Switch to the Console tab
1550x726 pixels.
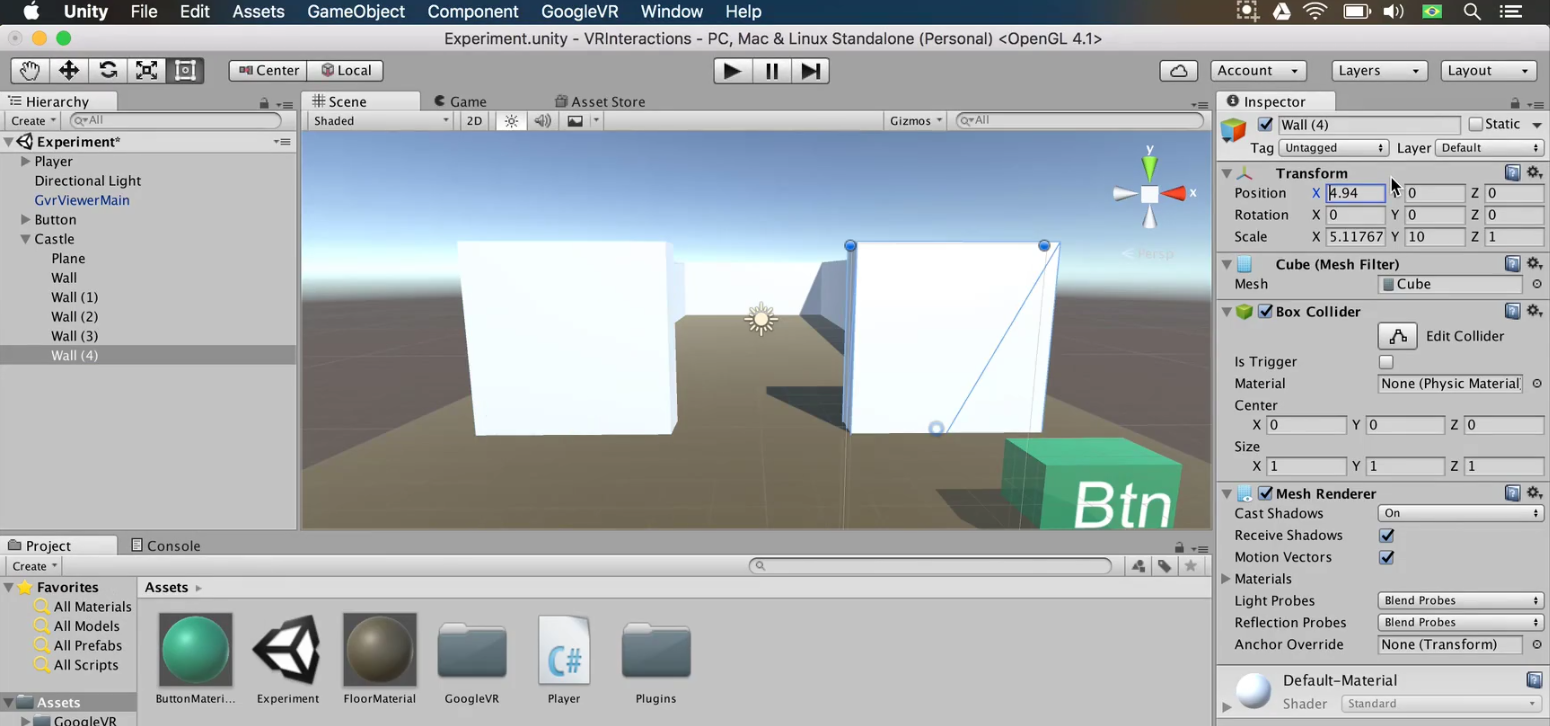click(165, 545)
